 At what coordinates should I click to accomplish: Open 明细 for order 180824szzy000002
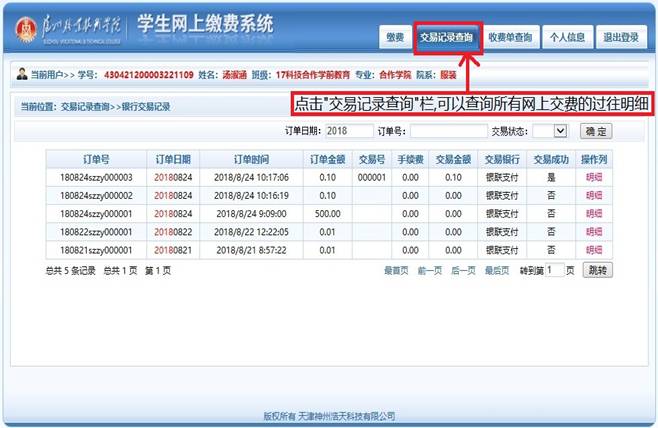pyautogui.click(x=595, y=195)
